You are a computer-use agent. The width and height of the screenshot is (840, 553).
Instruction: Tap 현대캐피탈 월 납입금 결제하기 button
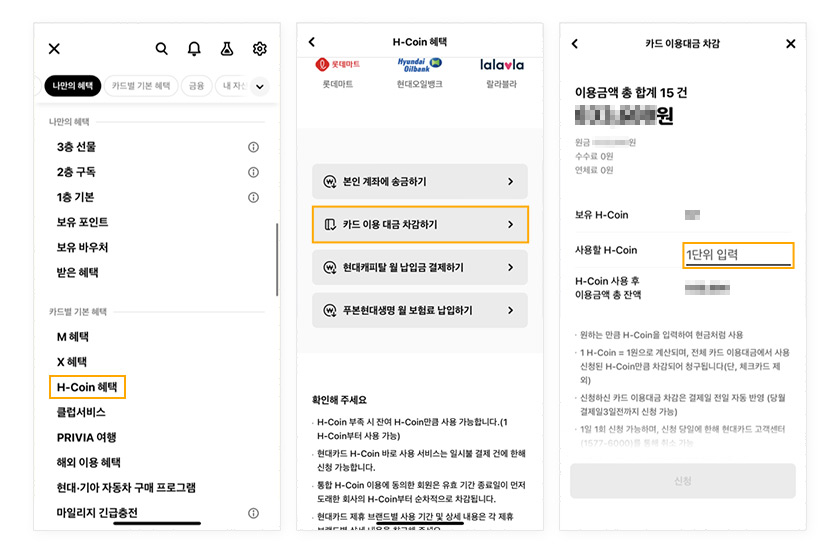pos(420,267)
